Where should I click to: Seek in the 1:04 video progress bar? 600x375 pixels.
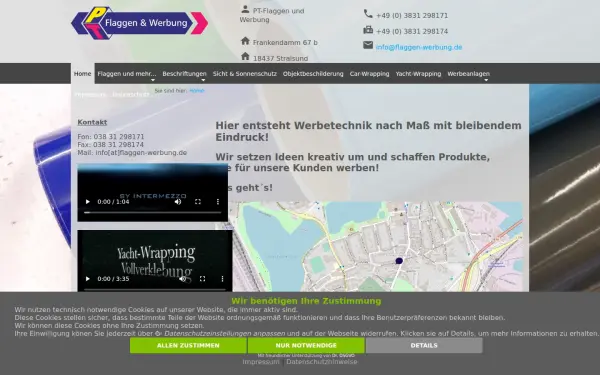click(x=153, y=212)
